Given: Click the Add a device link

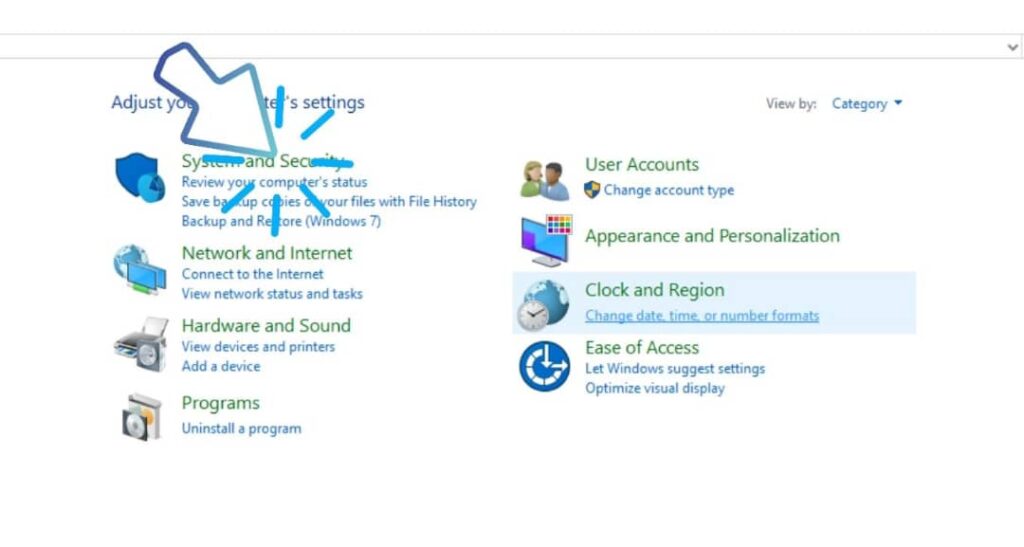Looking at the screenshot, I should point(221,366).
